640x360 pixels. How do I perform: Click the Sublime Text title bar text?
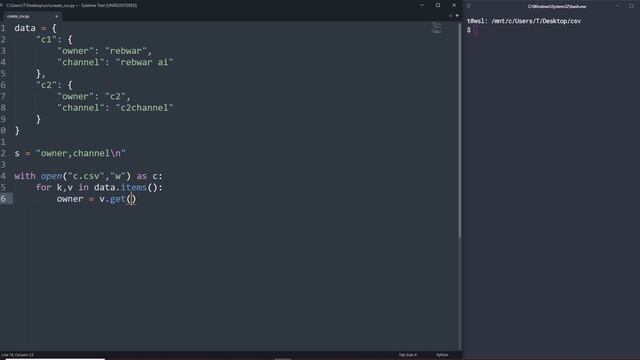click(71, 5)
